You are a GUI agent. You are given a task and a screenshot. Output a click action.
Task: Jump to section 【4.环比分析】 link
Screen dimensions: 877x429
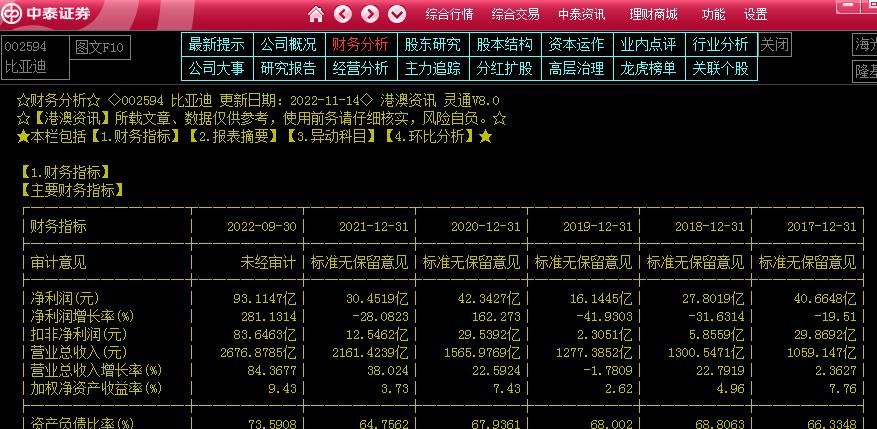tap(431, 136)
